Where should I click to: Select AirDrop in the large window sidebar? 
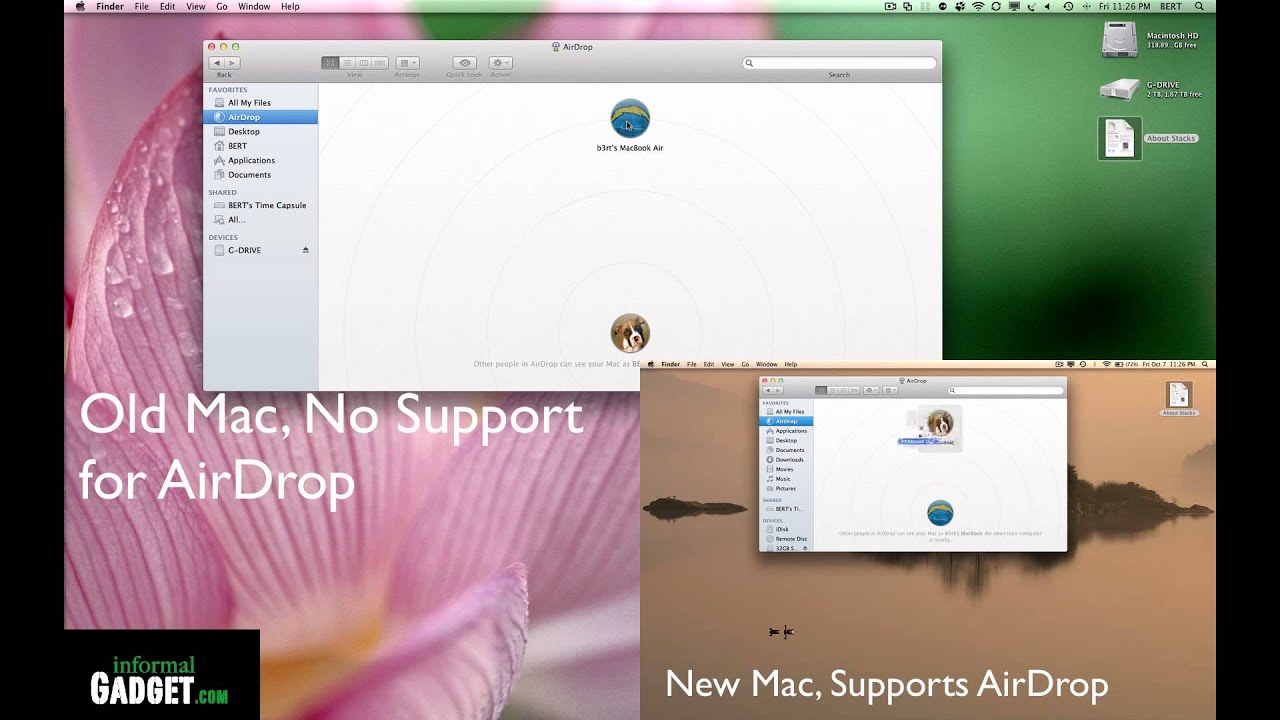pos(260,117)
